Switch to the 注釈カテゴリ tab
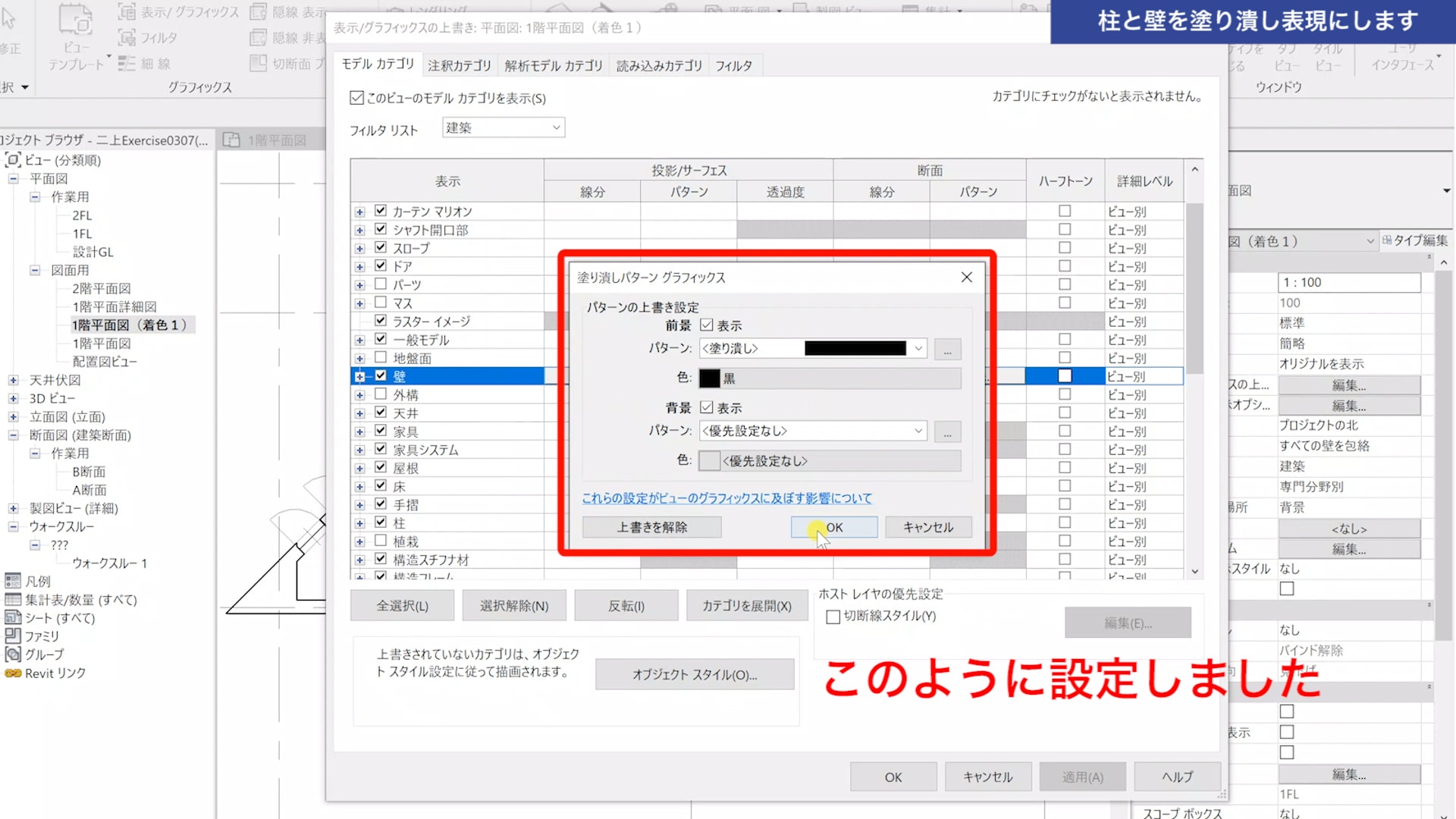Screen dimensions: 1456x819 [459, 66]
